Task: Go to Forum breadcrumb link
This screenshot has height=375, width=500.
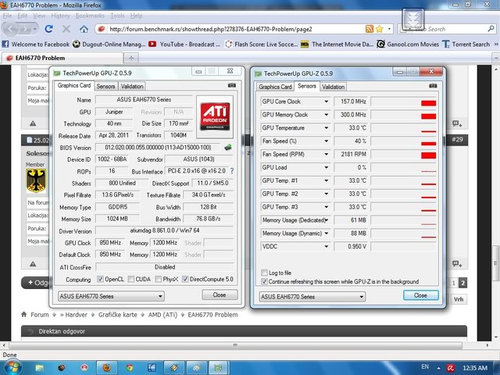Action: tap(40, 315)
